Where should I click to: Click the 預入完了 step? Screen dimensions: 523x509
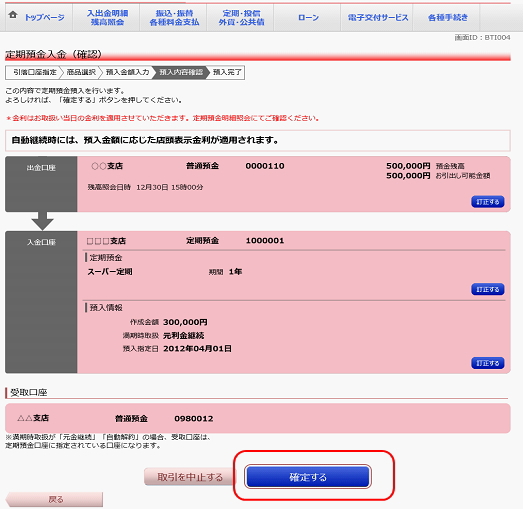[x=227, y=72]
